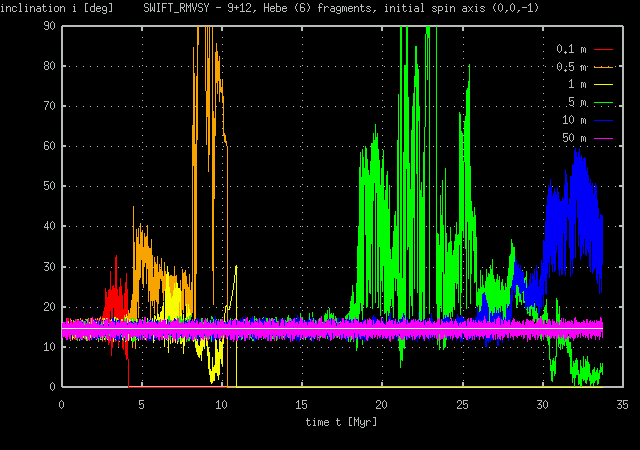
Task: Click the '10 m' legend label
Action: [x=574, y=120]
